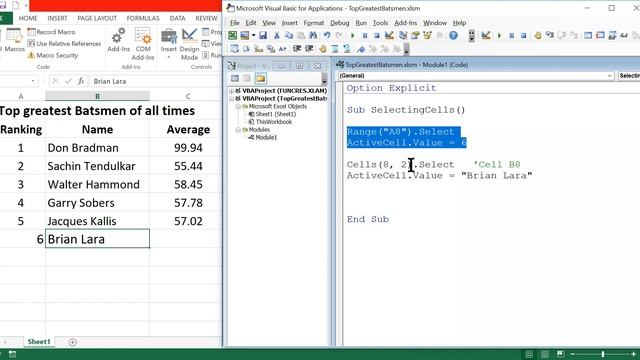Image resolution: width=640 pixels, height=360 pixels.
Task: Collapse VBAProject (TopGreatestBatsmen) tree node
Action: tap(231, 99)
